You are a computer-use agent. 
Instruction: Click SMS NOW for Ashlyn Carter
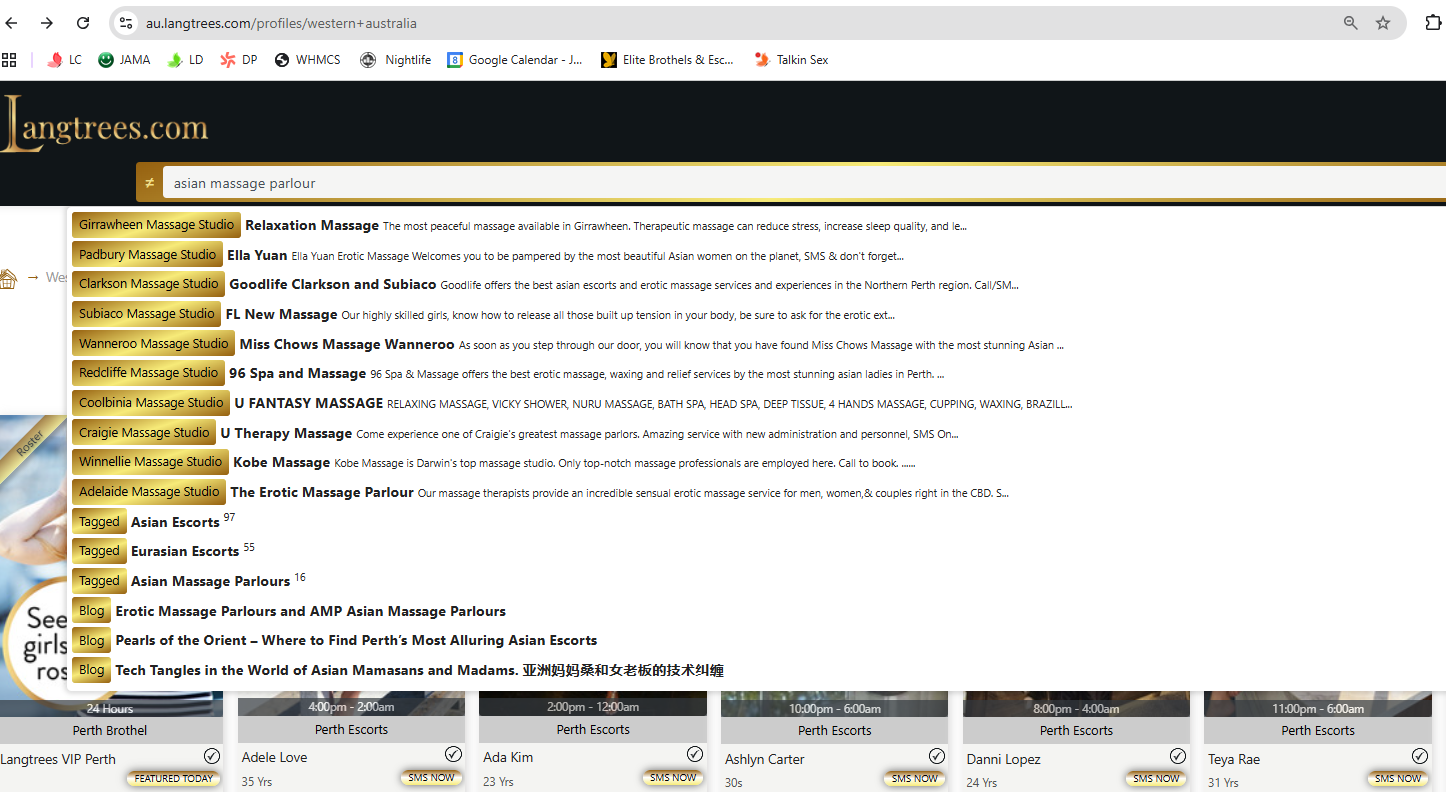914,778
